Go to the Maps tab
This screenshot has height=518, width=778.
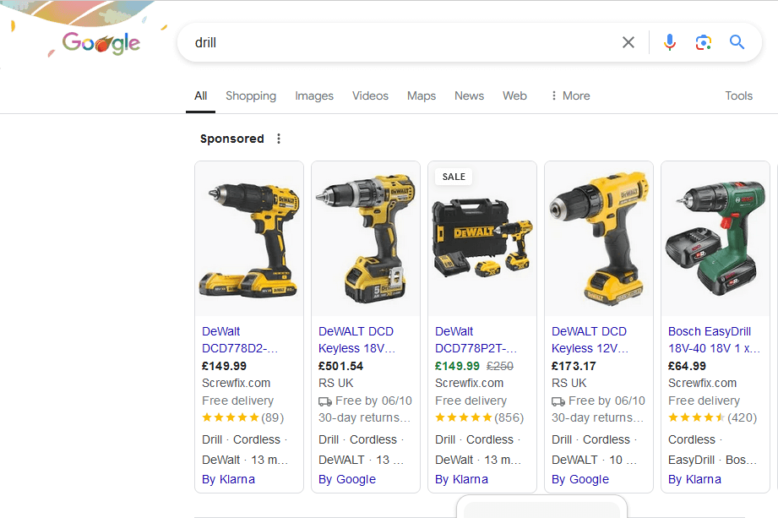coord(421,96)
